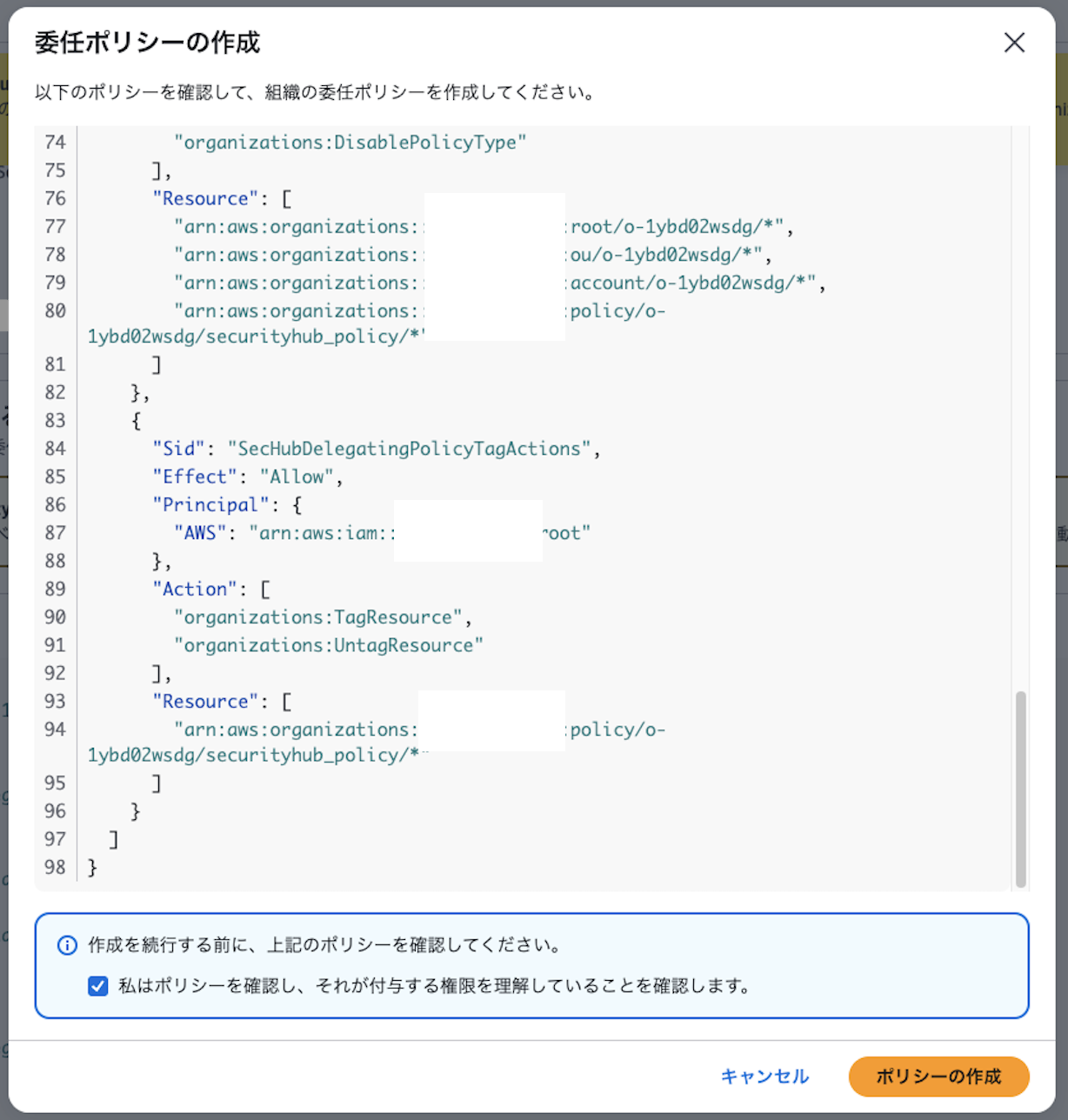The width and height of the screenshot is (1068, 1120).
Task: Click line number 98 in the gutter
Action: click(55, 867)
